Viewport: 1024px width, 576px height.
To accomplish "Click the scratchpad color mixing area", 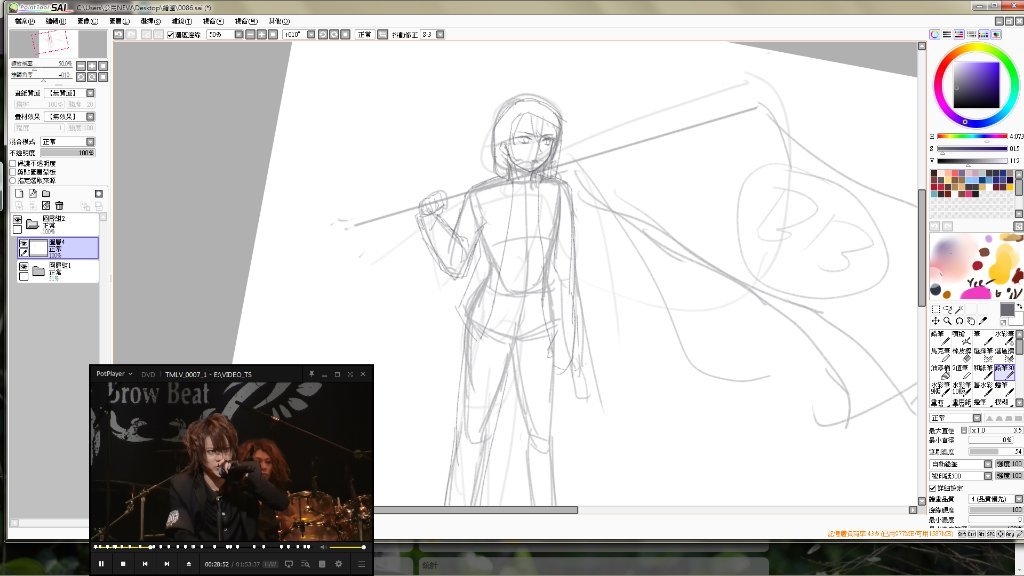I will coord(976,266).
